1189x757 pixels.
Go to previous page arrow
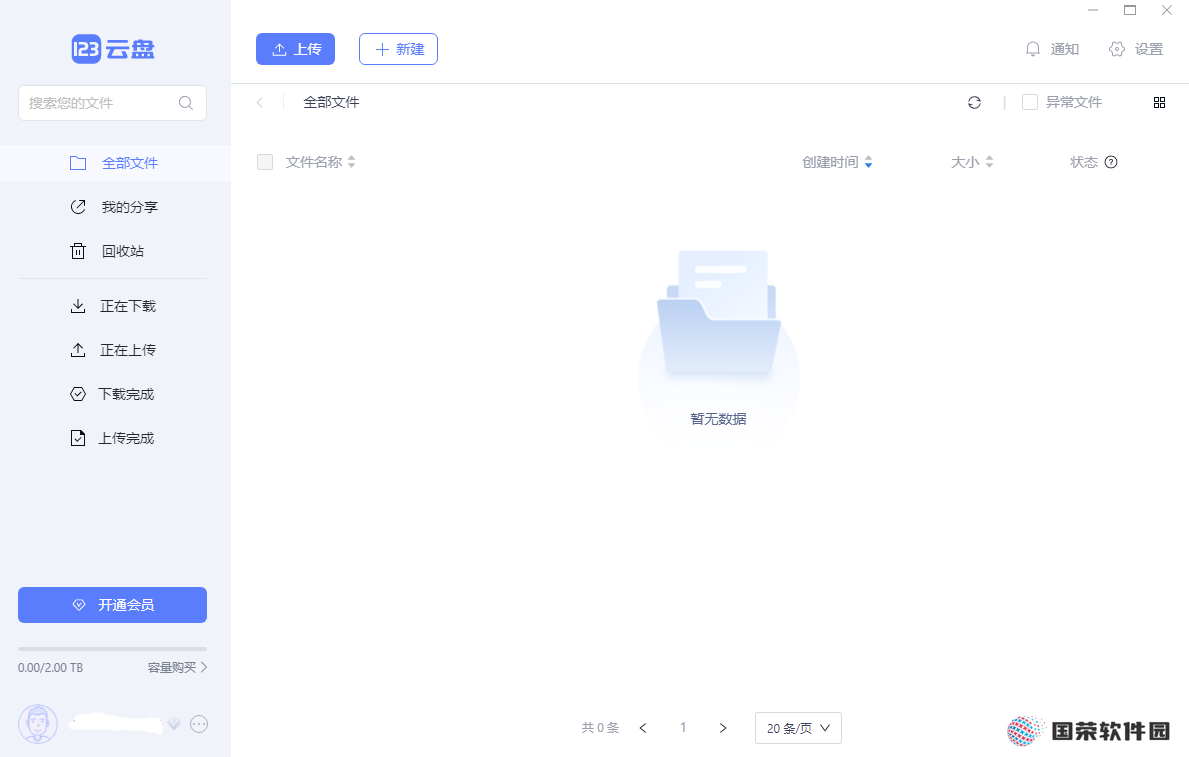(643, 728)
